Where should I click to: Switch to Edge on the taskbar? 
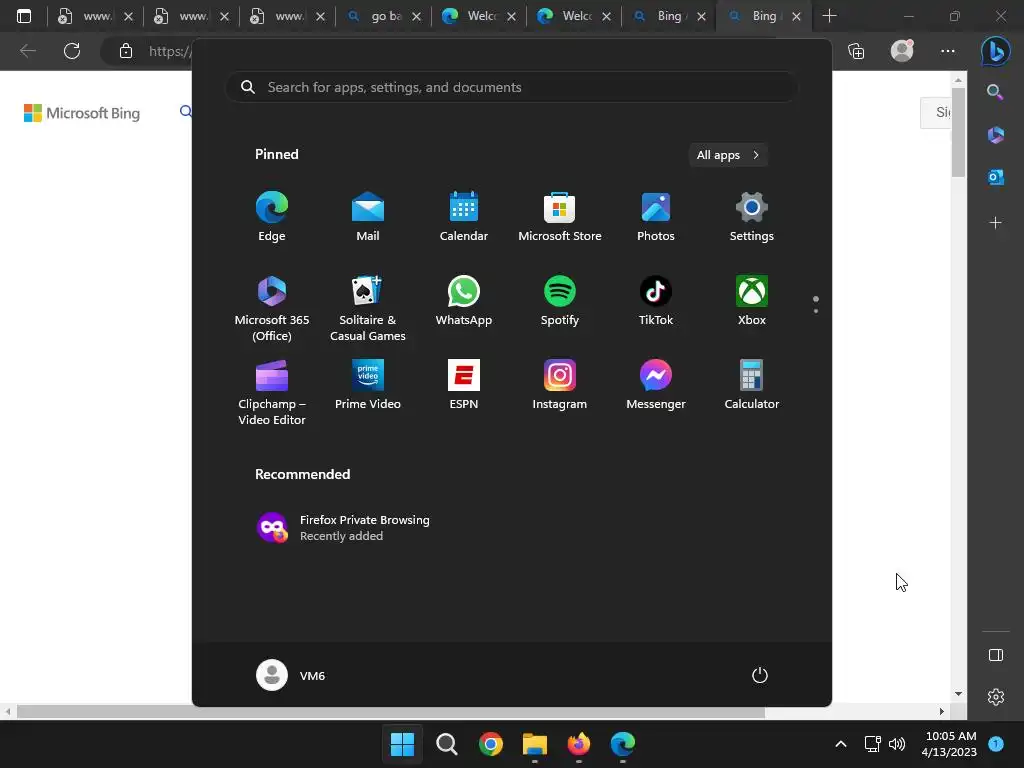623,744
